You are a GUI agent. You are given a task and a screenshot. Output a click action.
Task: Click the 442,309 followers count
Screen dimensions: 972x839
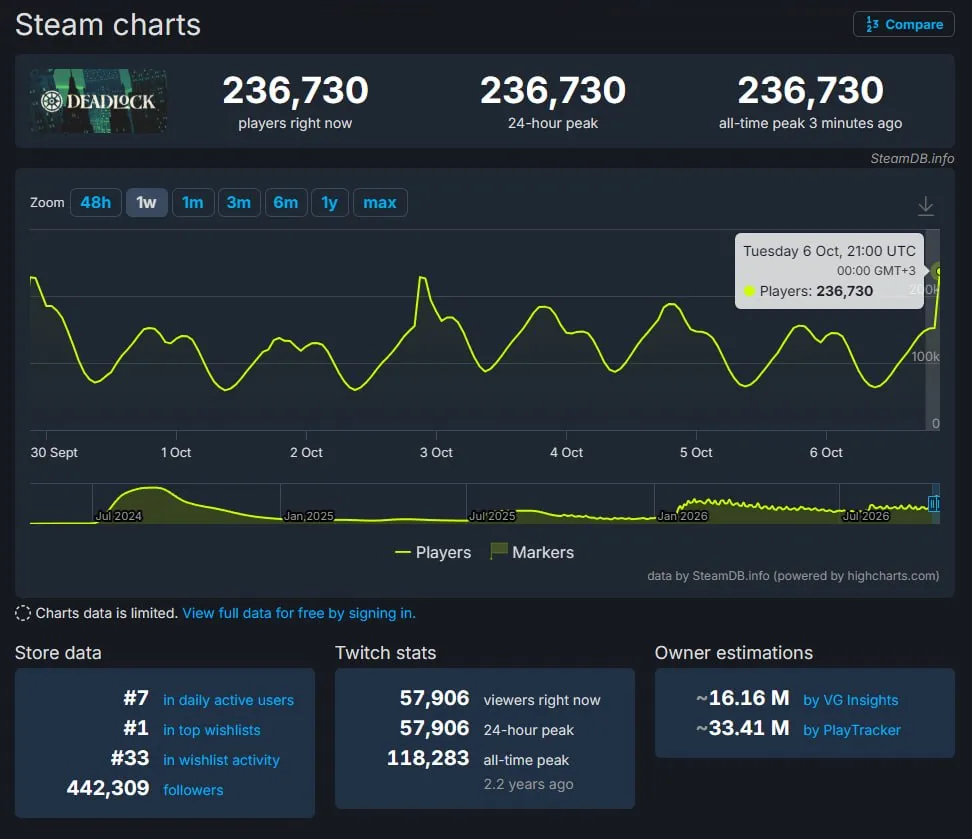tap(108, 788)
